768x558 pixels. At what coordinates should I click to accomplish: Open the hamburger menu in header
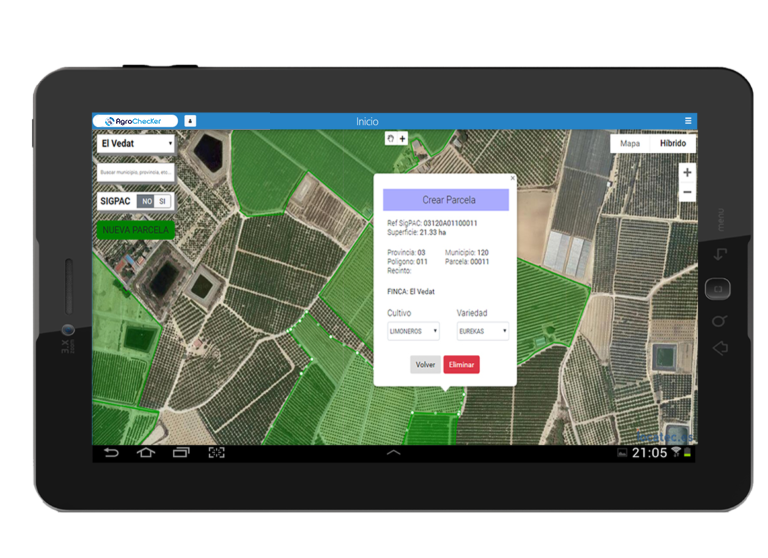(x=688, y=121)
